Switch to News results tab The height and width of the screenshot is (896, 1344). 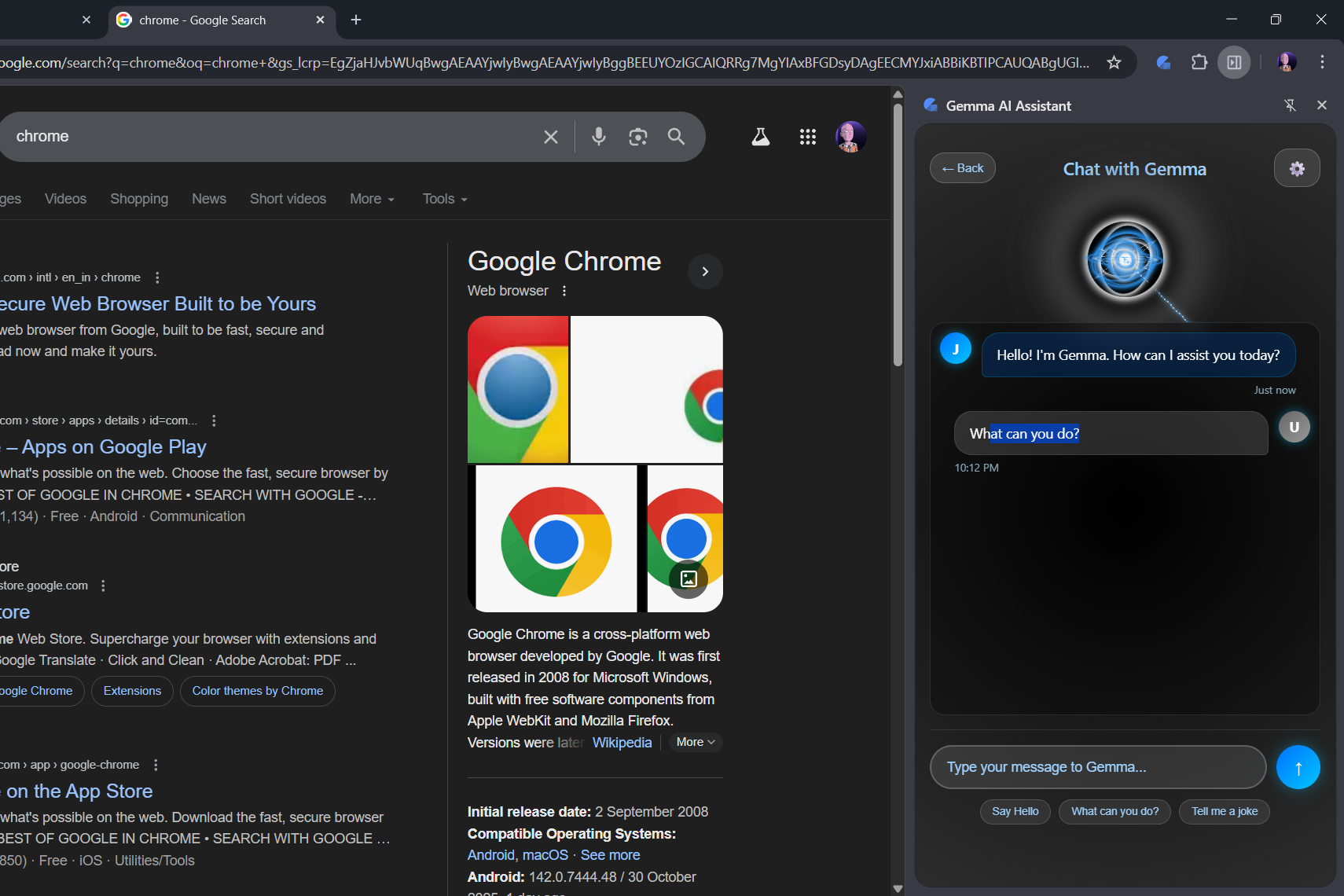(209, 199)
